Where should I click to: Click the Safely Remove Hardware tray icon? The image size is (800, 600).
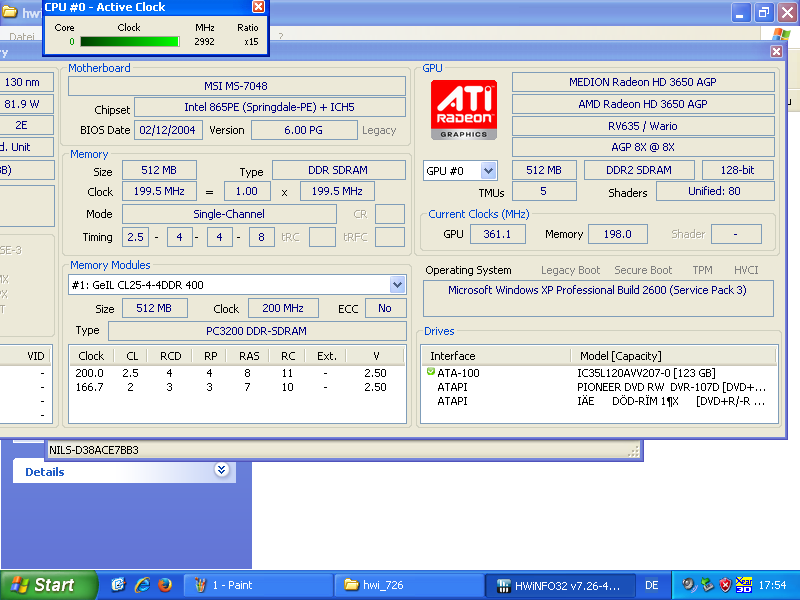point(707,585)
